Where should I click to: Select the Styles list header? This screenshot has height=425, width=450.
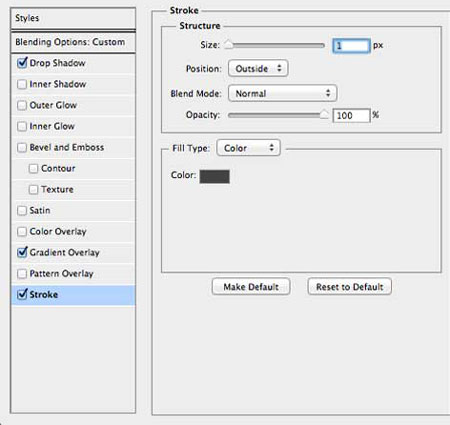tap(73, 18)
